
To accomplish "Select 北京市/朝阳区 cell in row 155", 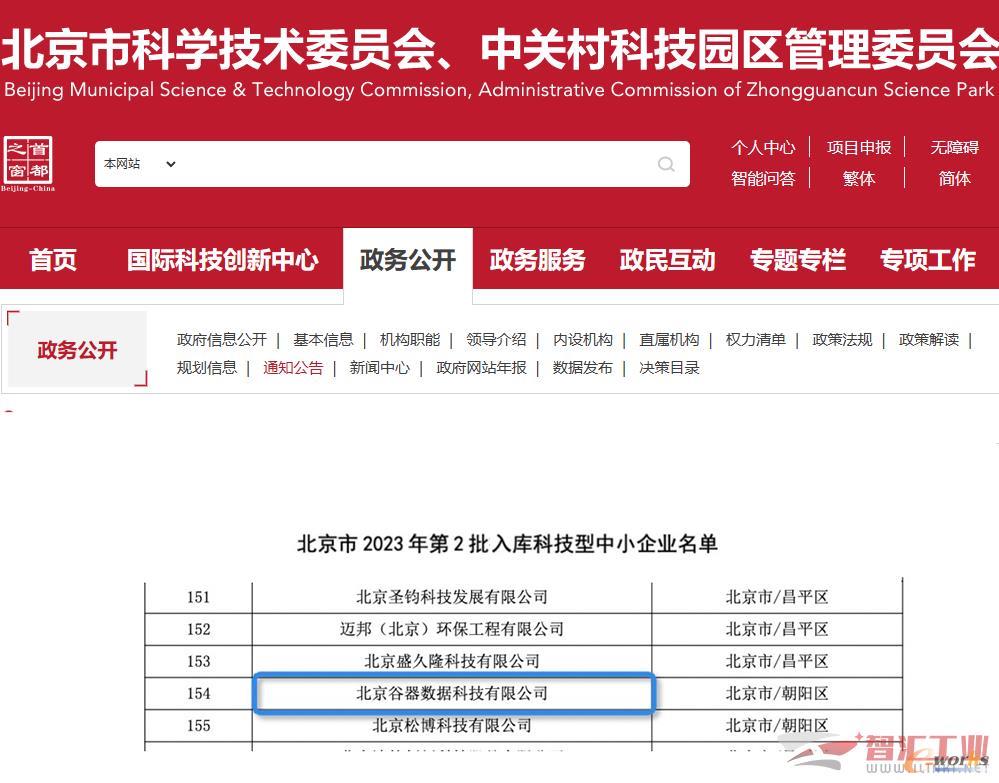I will coord(777,726).
